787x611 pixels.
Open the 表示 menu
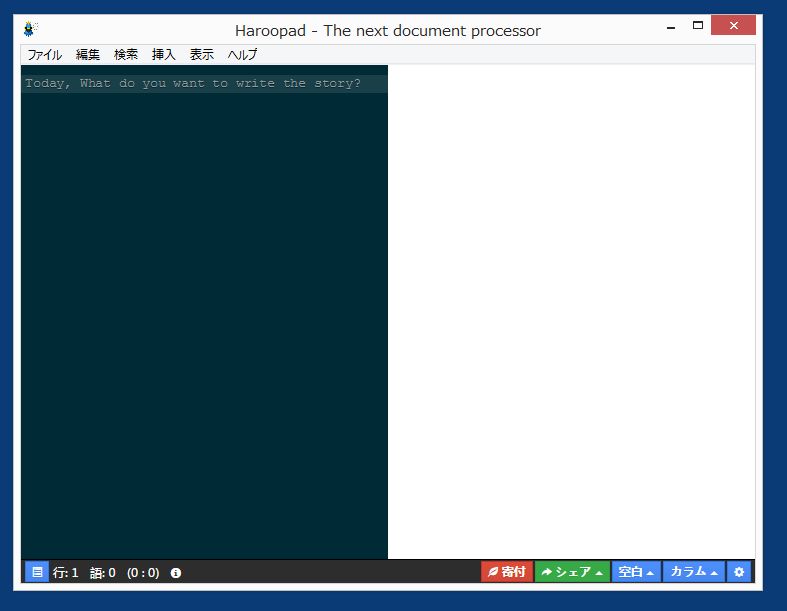202,54
